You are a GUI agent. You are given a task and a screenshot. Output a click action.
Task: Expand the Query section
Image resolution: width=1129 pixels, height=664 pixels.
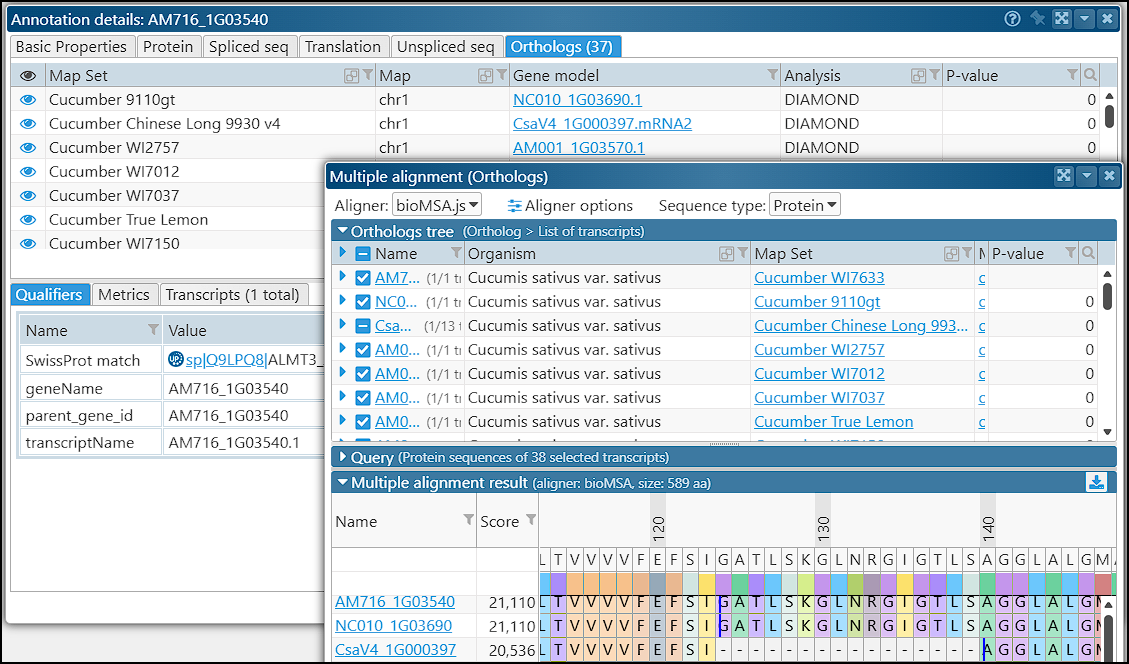pos(343,458)
